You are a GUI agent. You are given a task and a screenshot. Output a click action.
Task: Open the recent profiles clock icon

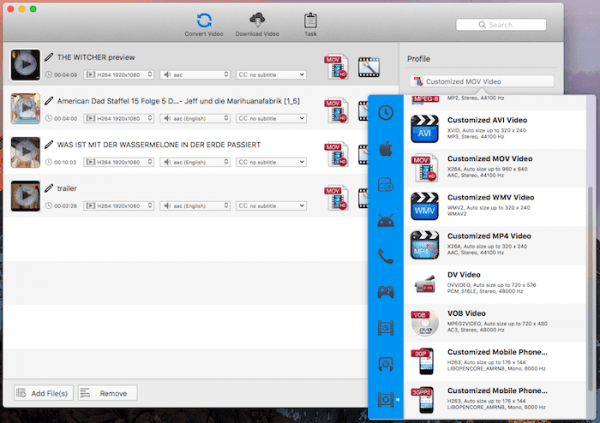(x=385, y=115)
